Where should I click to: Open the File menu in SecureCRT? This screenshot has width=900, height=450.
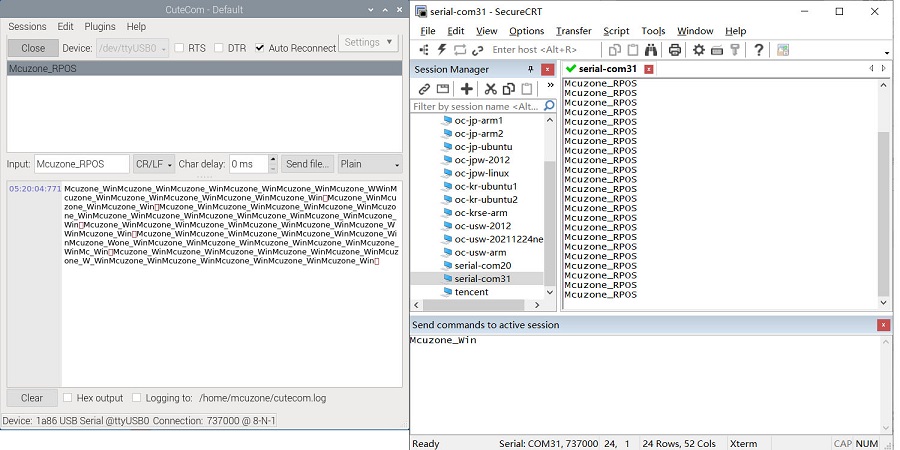428,31
